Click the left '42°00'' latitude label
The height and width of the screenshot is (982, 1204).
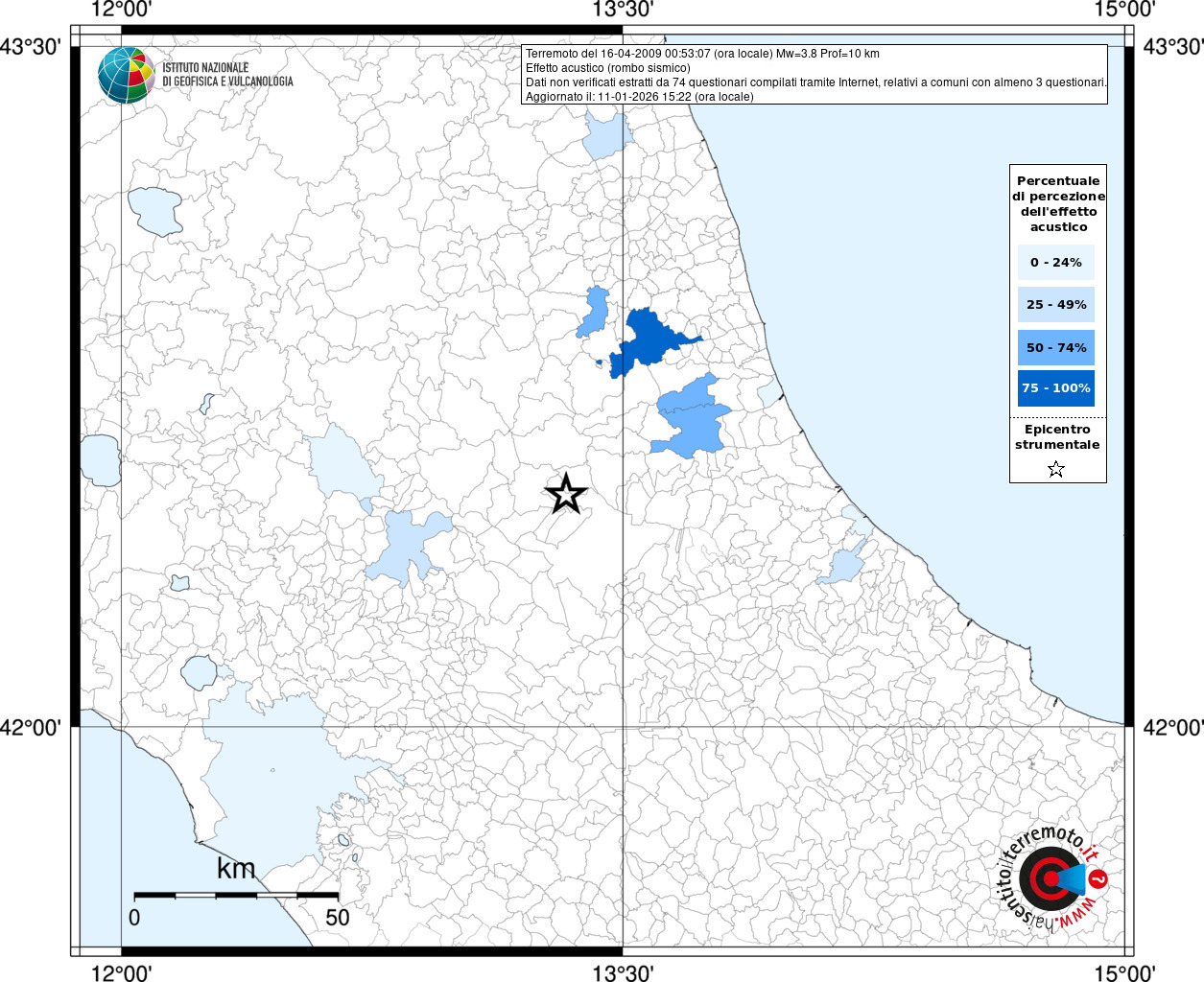pyautogui.click(x=32, y=727)
